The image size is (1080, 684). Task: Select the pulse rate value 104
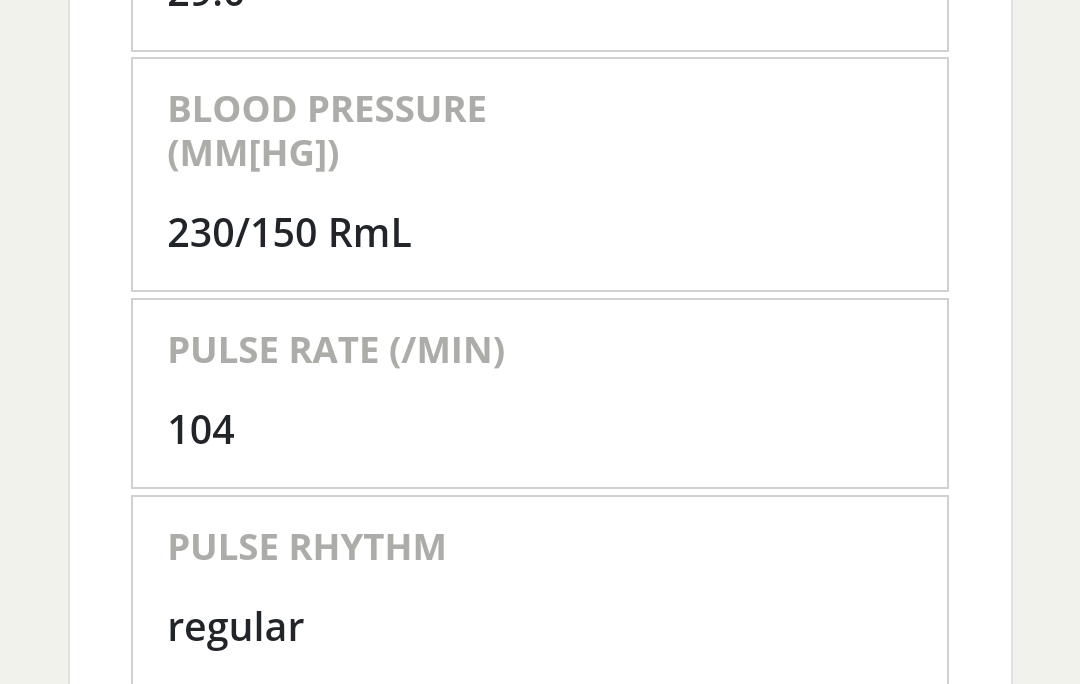201,430
